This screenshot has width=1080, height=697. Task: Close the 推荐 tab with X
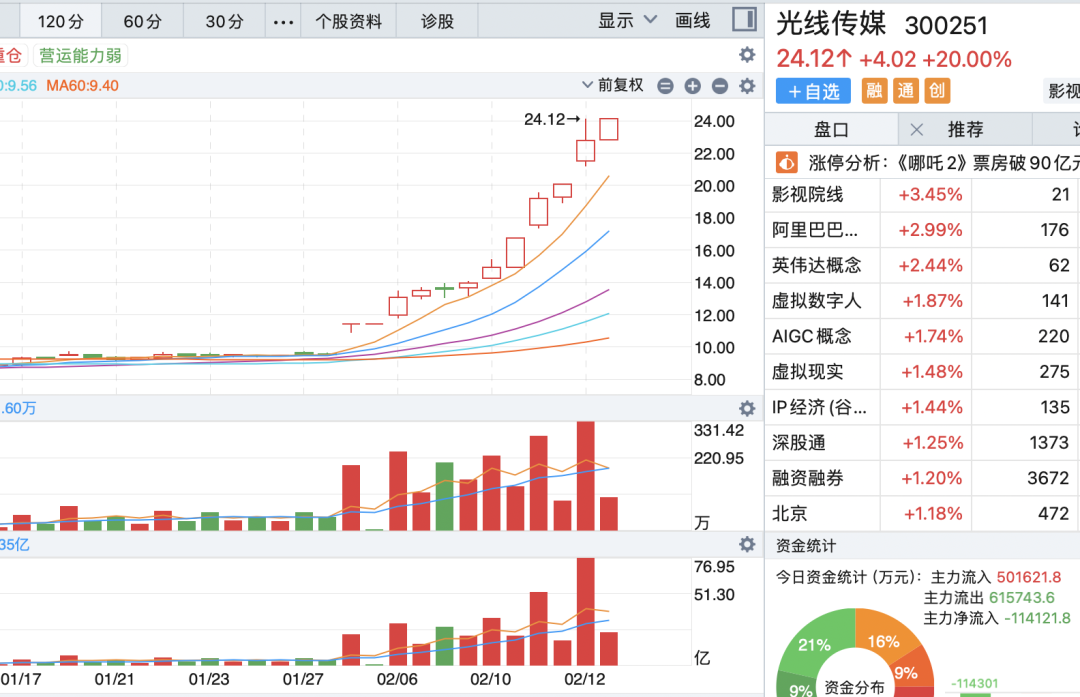[917, 129]
